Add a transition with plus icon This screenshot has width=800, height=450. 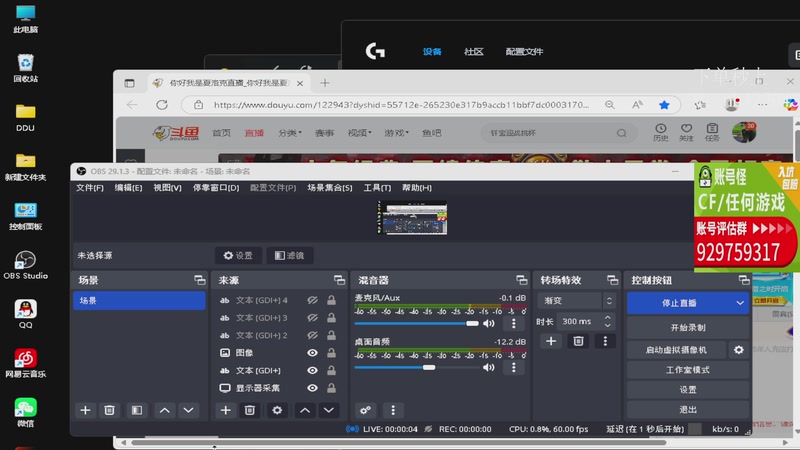click(551, 341)
